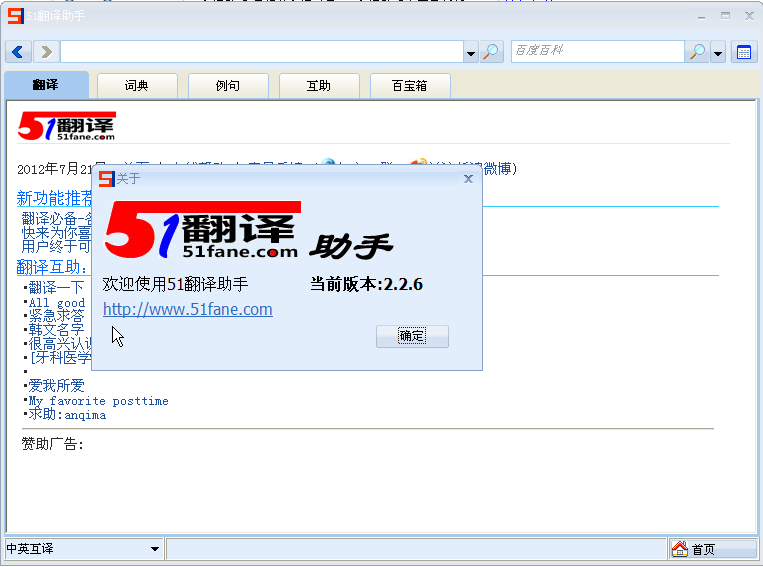Image resolution: width=763 pixels, height=567 pixels.
Task: Switch to the 词典 tab
Action: pos(137,86)
